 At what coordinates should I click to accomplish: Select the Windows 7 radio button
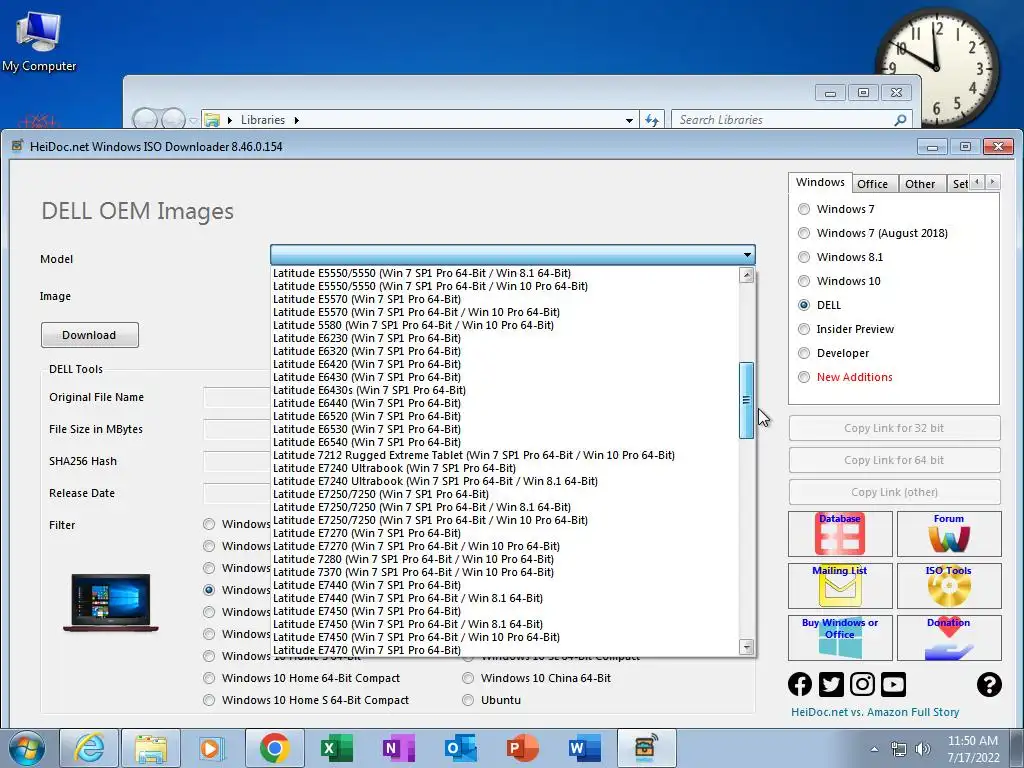(x=804, y=209)
